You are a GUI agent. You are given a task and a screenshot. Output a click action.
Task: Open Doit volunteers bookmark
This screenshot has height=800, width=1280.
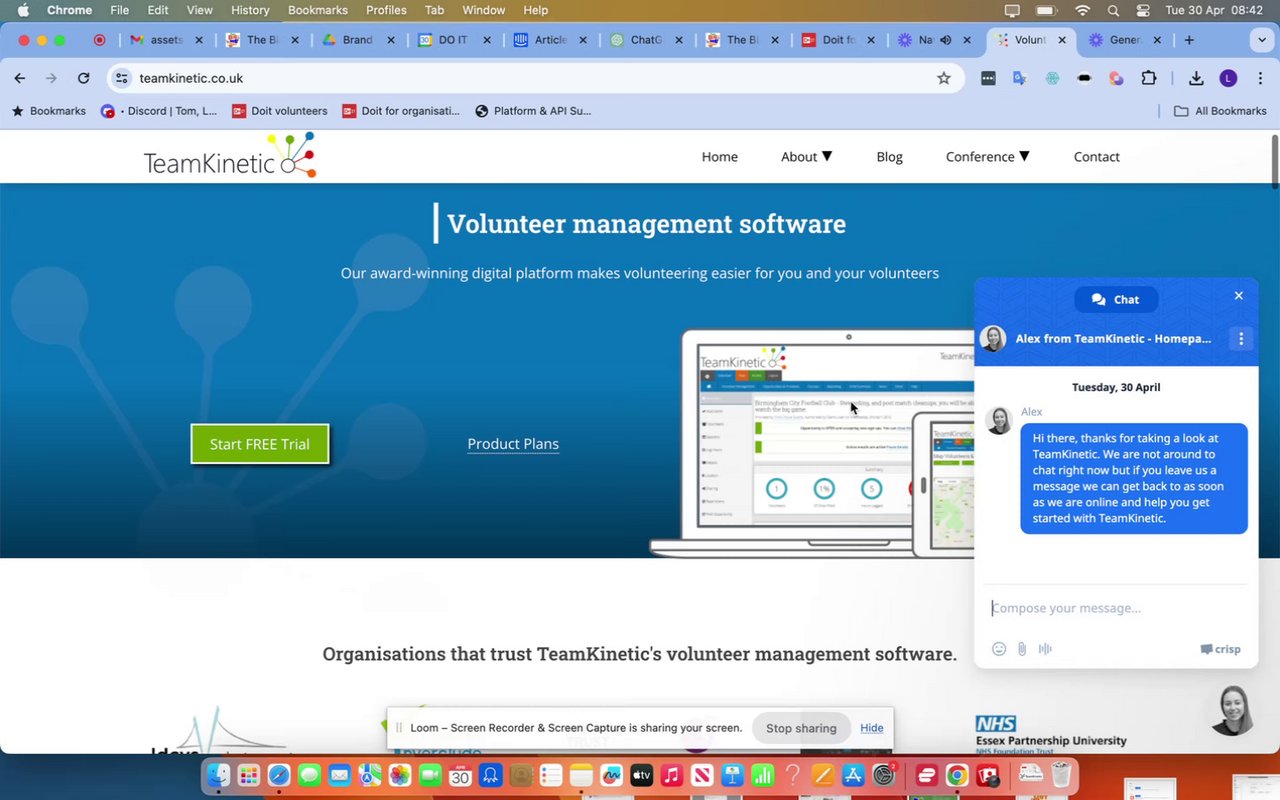(x=280, y=111)
